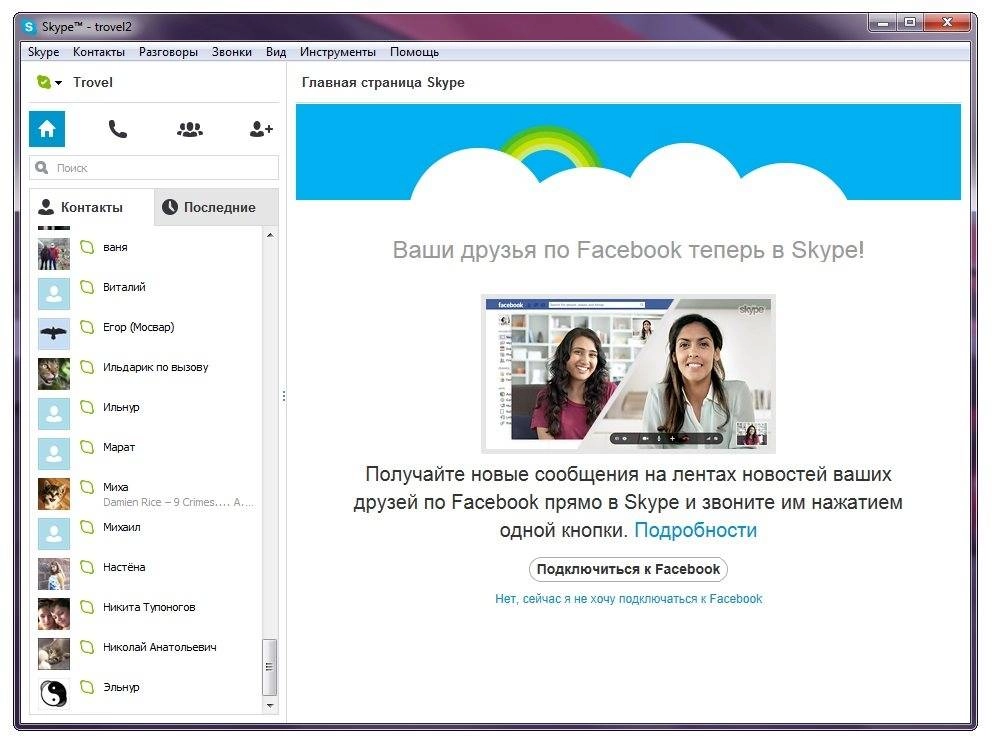Open the Skype menu
The height and width of the screenshot is (750, 995).
(x=43, y=52)
